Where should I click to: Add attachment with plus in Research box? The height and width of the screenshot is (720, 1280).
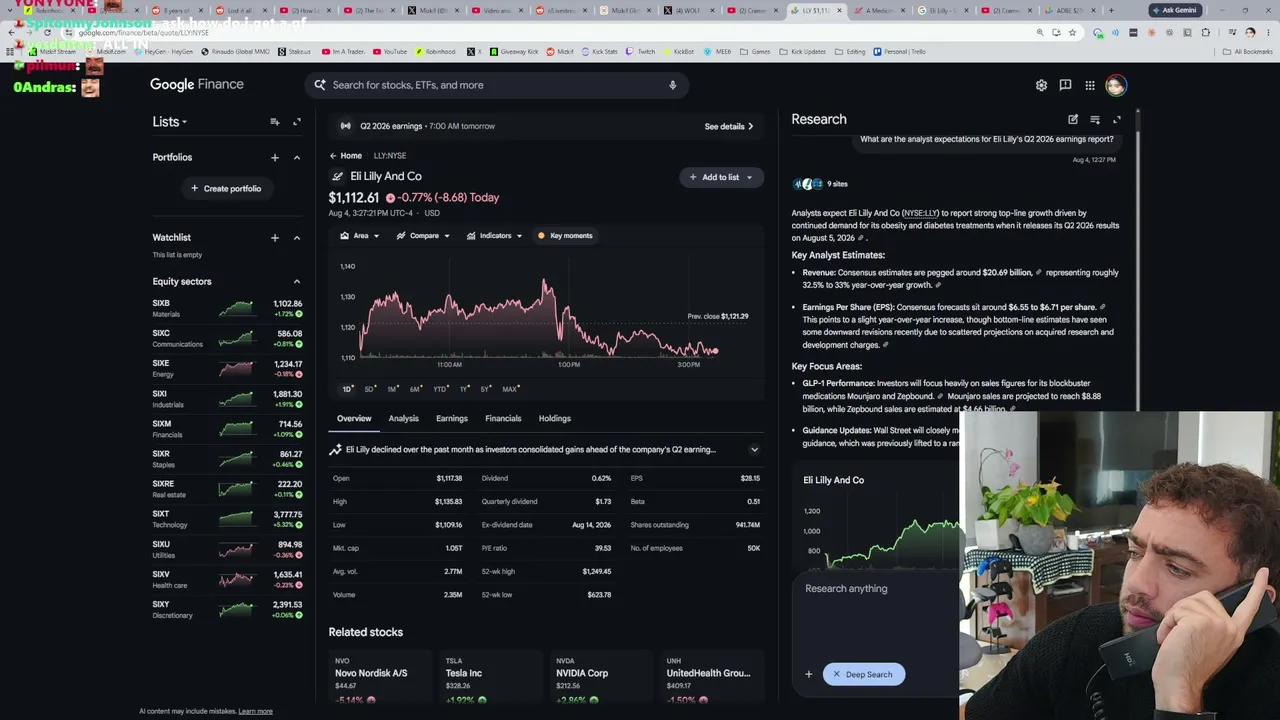click(x=809, y=674)
